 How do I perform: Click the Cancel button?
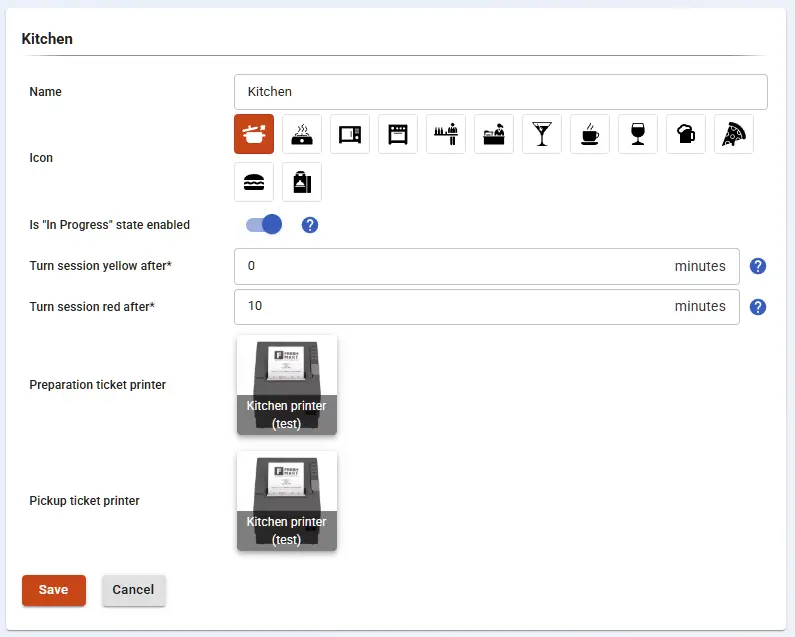133,590
